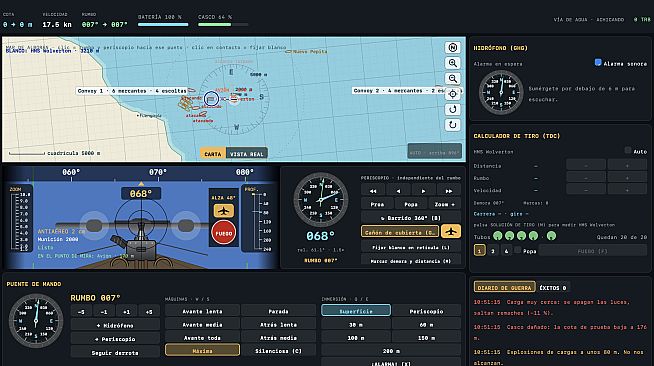
Task: Click the periscope bearing compass dial
Action: [x=320, y=200]
